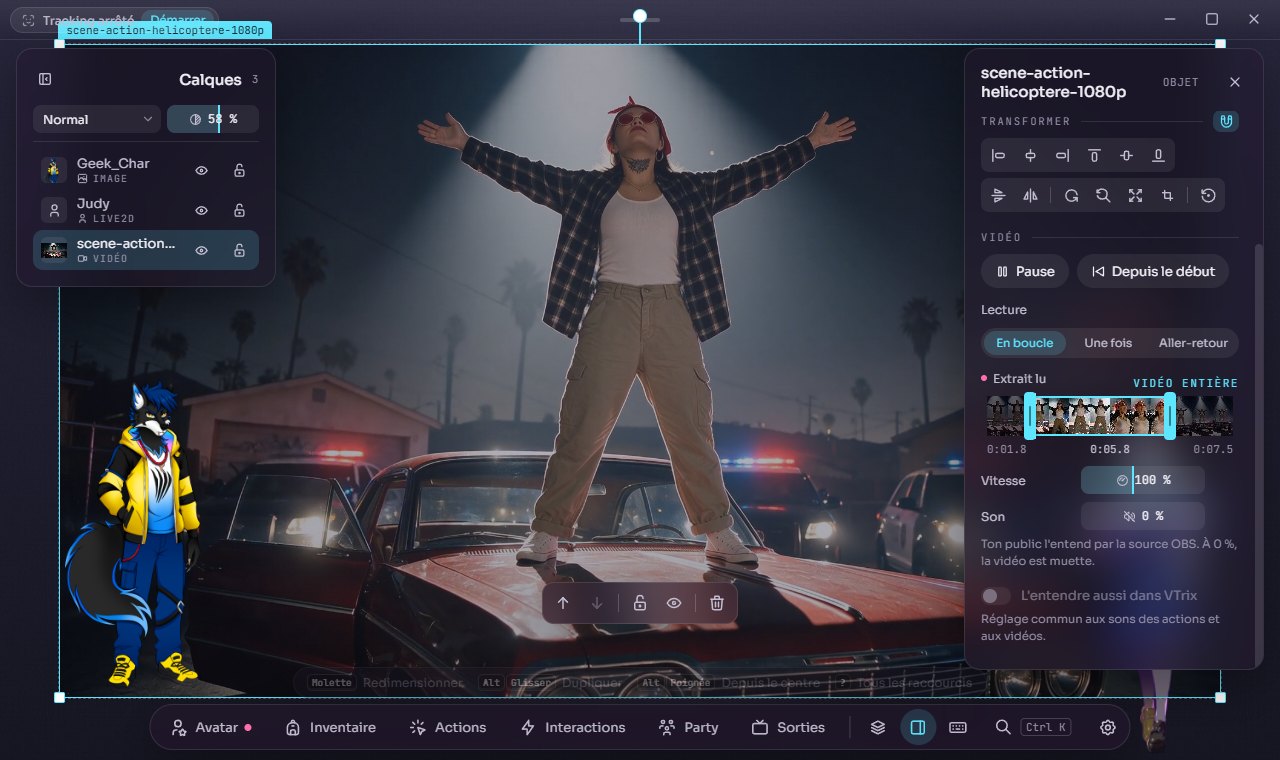Click the Vitesse 100 % slider

(x=1143, y=480)
